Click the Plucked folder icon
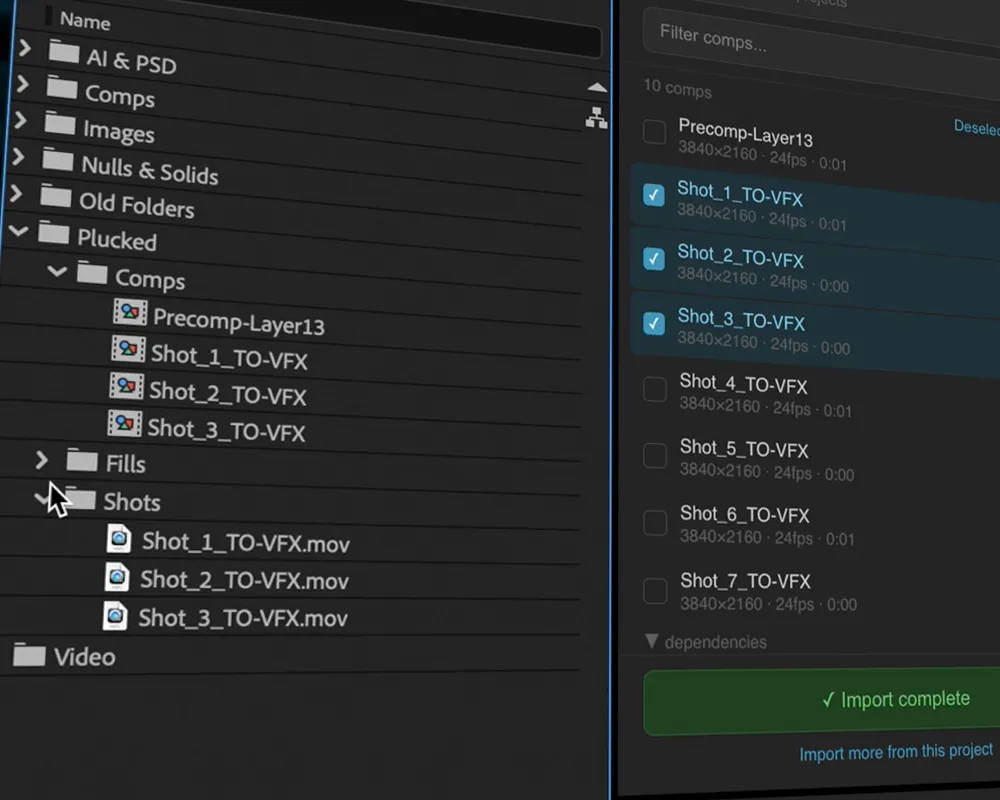 click(54, 232)
